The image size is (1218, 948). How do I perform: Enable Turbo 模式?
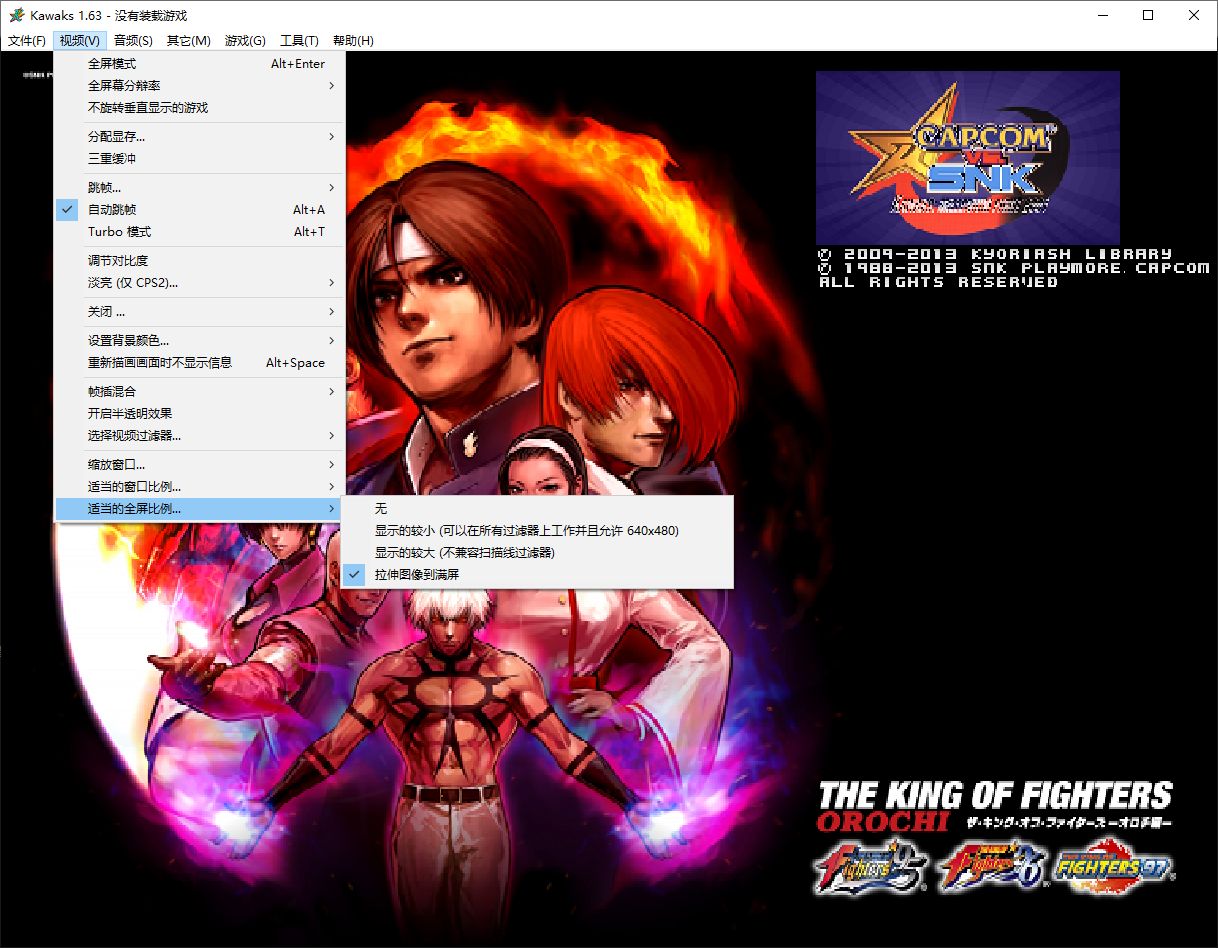pyautogui.click(x=119, y=232)
